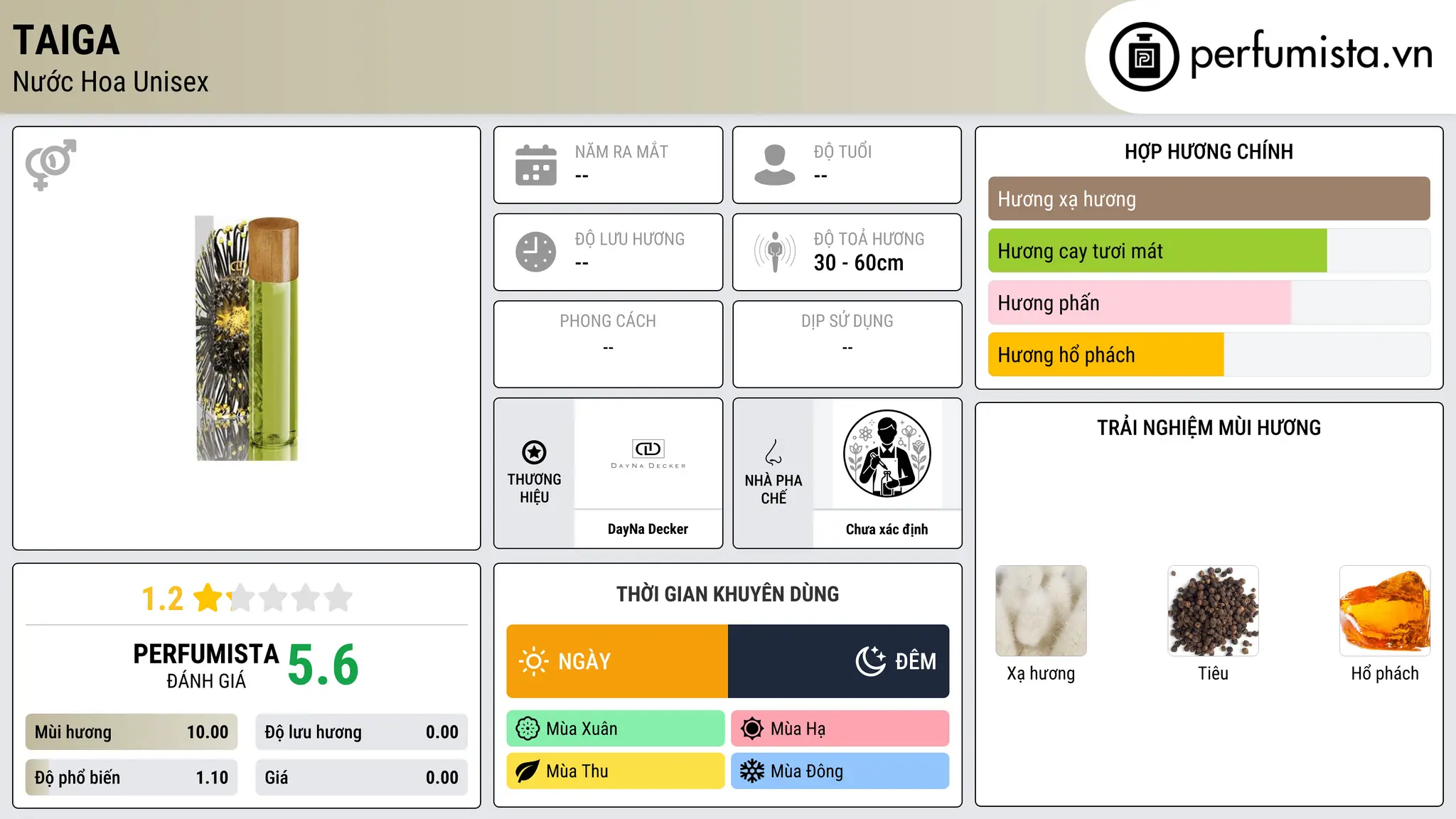Viewport: 1456px width, 819px height.
Task: Click the person icon beside Độ tuổi
Action: 775,165
